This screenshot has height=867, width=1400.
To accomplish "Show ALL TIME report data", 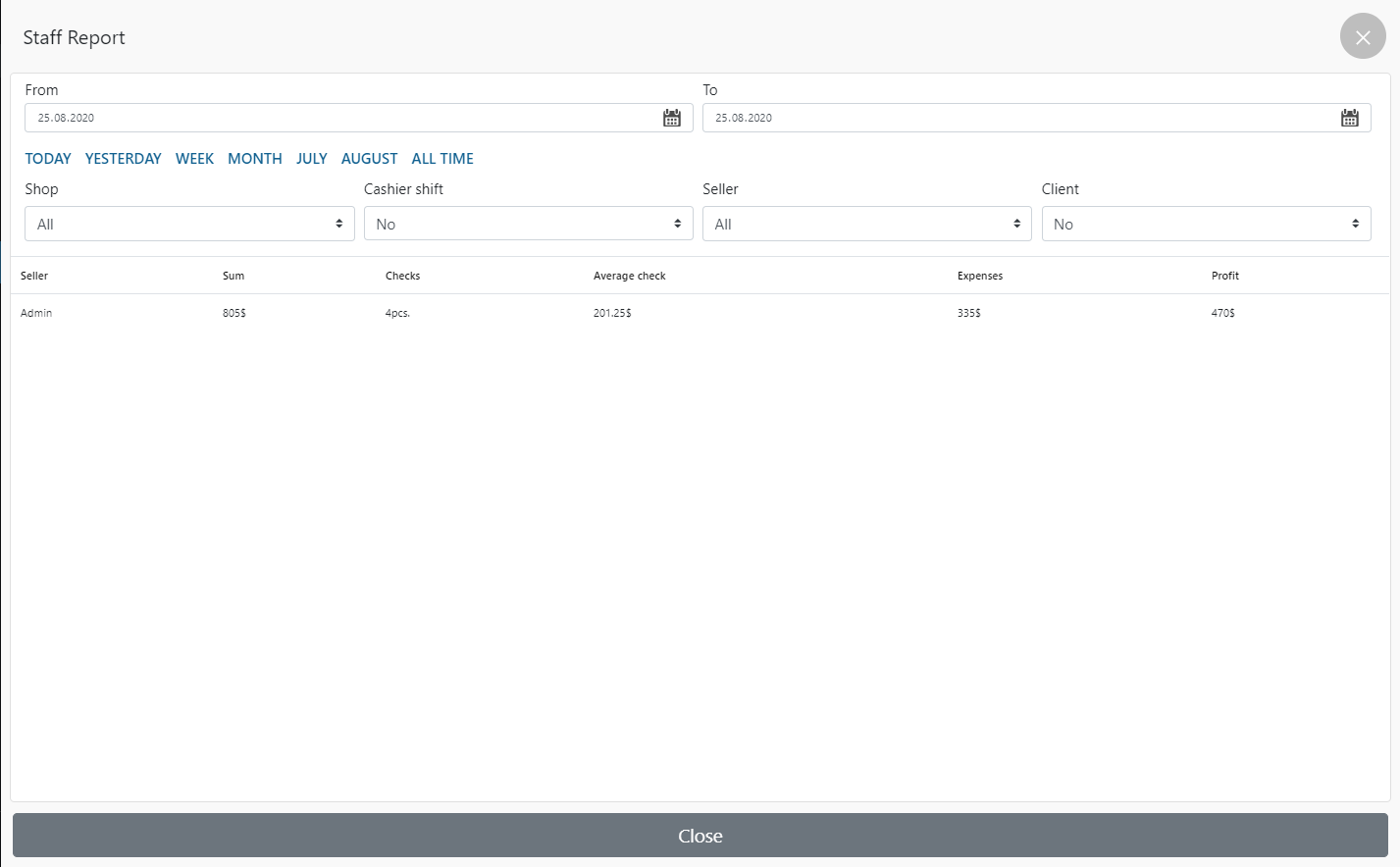I will coord(442,159).
